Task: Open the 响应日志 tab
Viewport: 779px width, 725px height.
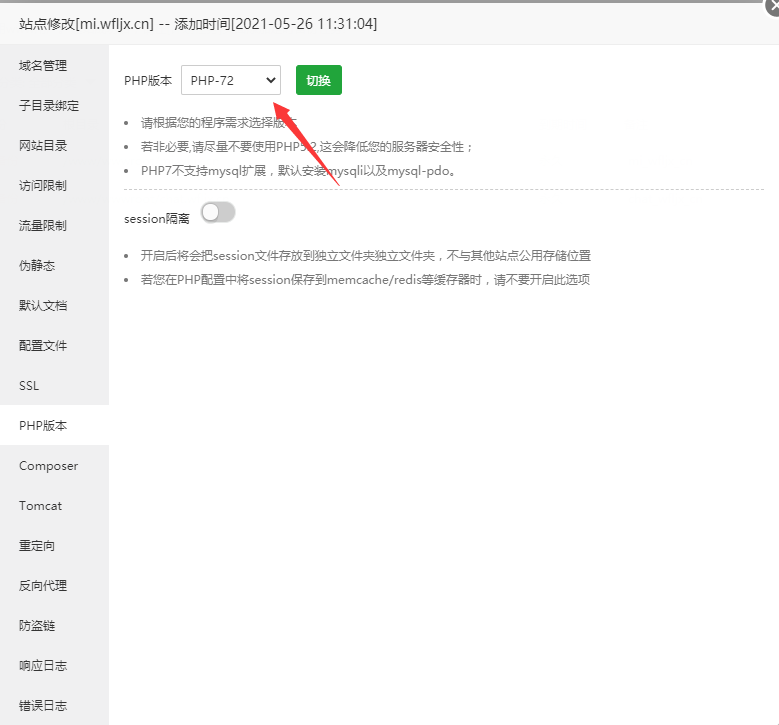Action: click(54, 665)
